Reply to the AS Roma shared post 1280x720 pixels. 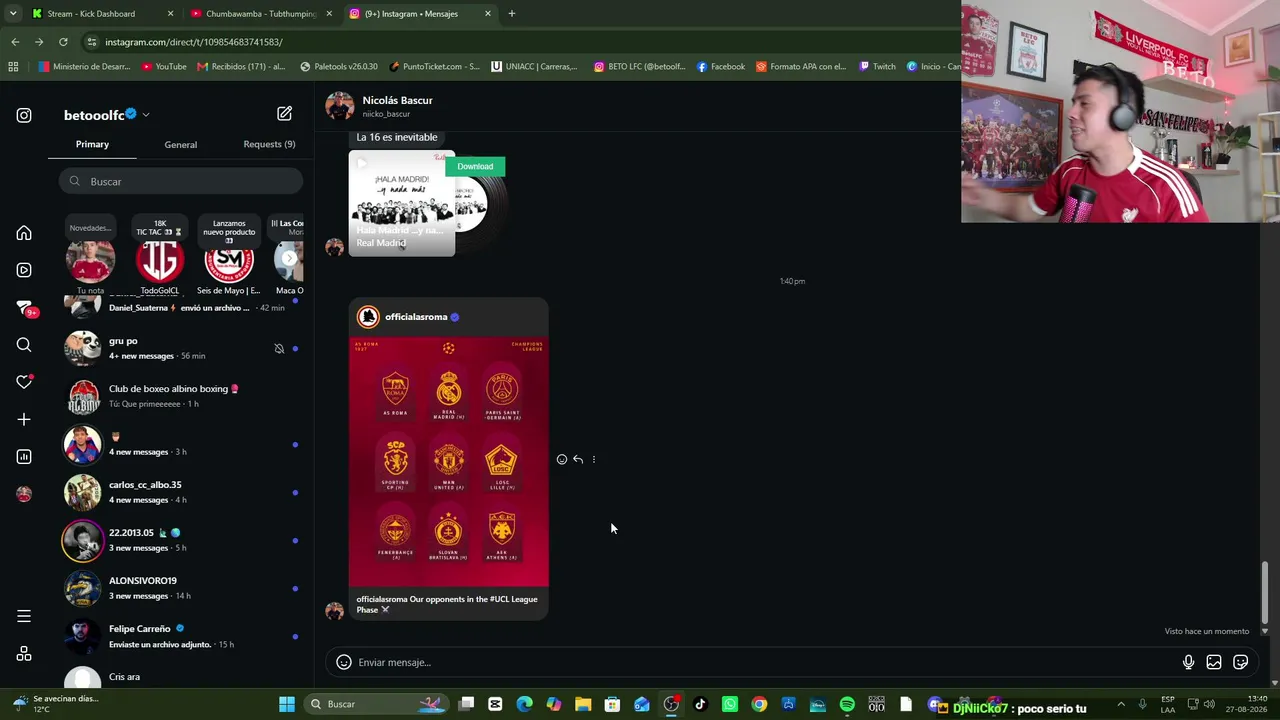[578, 459]
